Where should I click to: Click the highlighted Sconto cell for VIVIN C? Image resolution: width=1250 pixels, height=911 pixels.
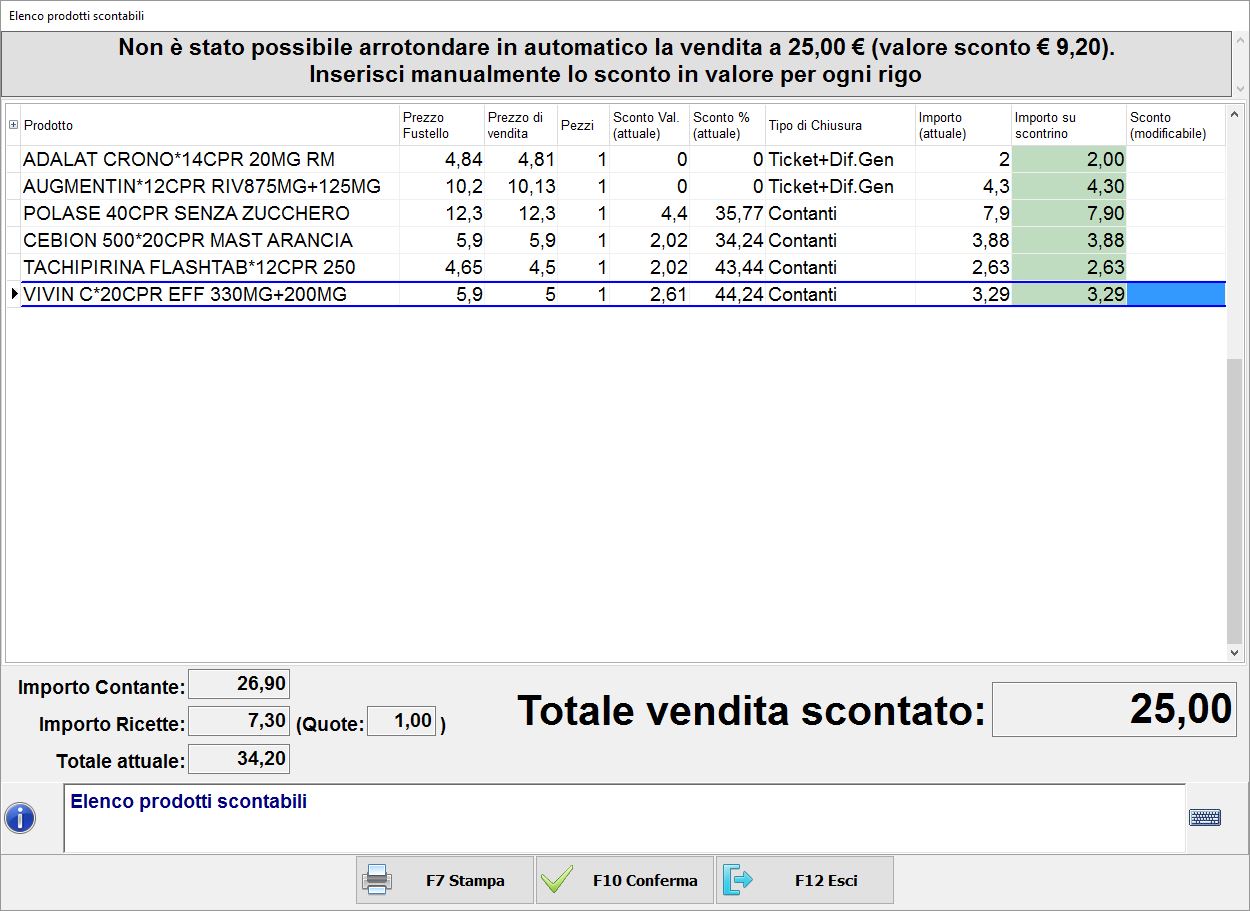coord(1176,295)
